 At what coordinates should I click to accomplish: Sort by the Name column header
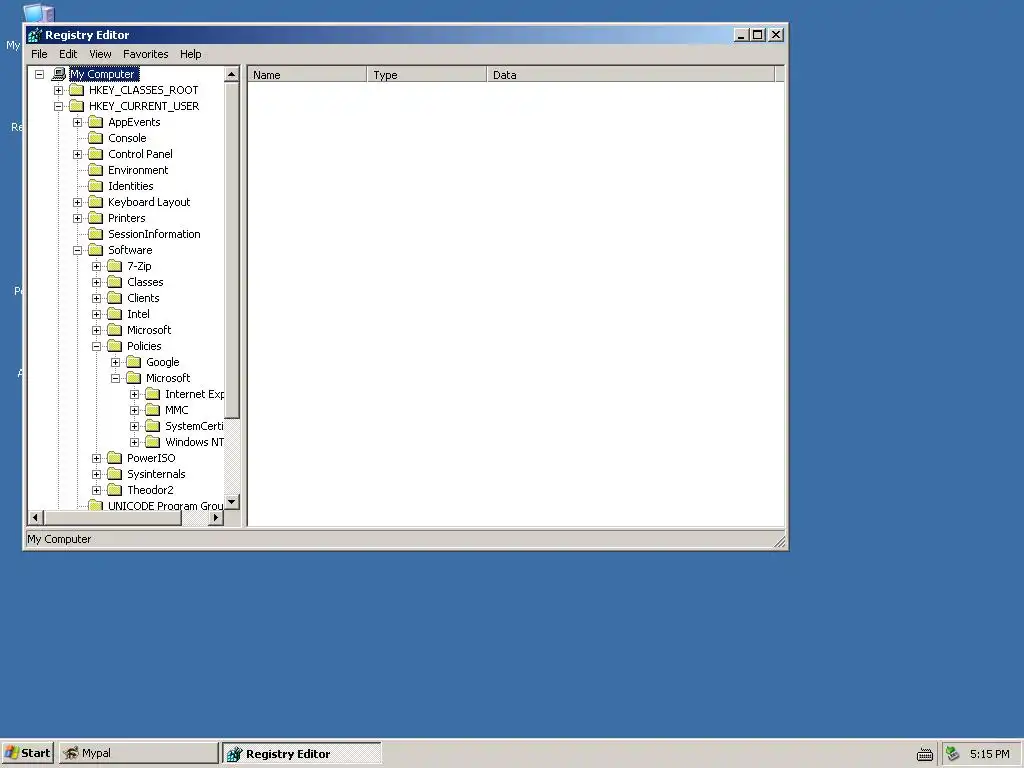click(307, 74)
